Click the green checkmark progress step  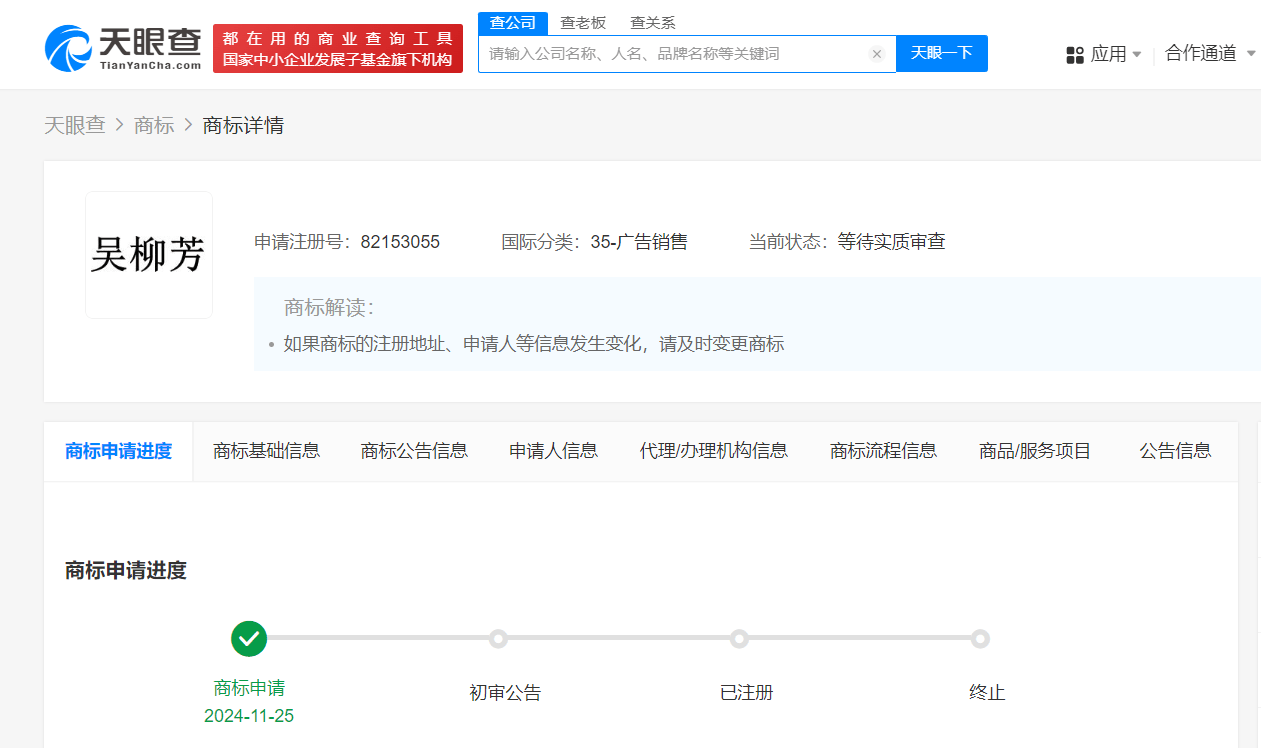(249, 638)
